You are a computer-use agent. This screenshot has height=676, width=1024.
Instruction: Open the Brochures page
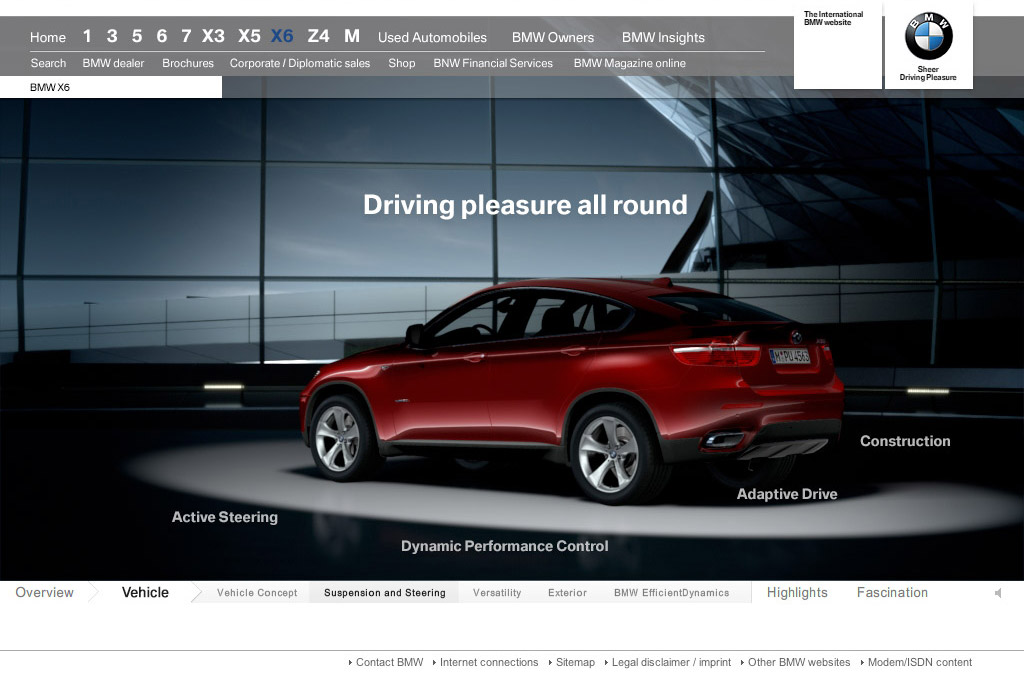(188, 63)
